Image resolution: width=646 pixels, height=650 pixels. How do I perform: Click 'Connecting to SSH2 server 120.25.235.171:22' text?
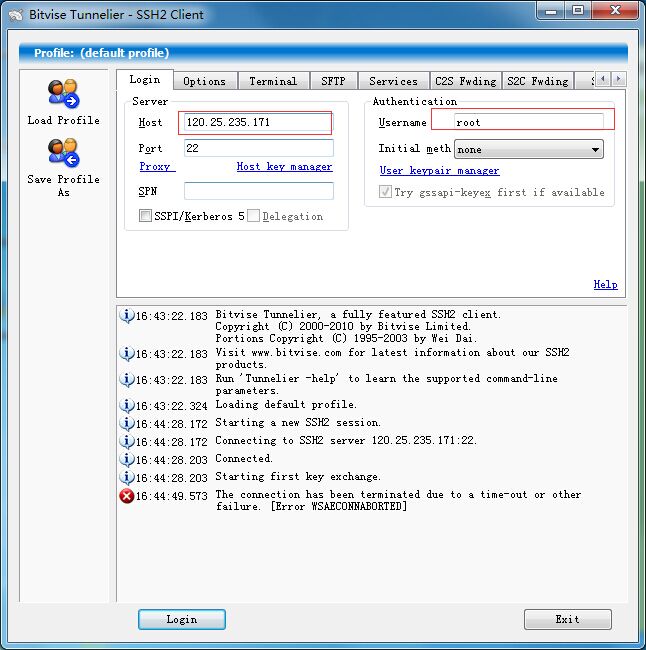tap(346, 440)
